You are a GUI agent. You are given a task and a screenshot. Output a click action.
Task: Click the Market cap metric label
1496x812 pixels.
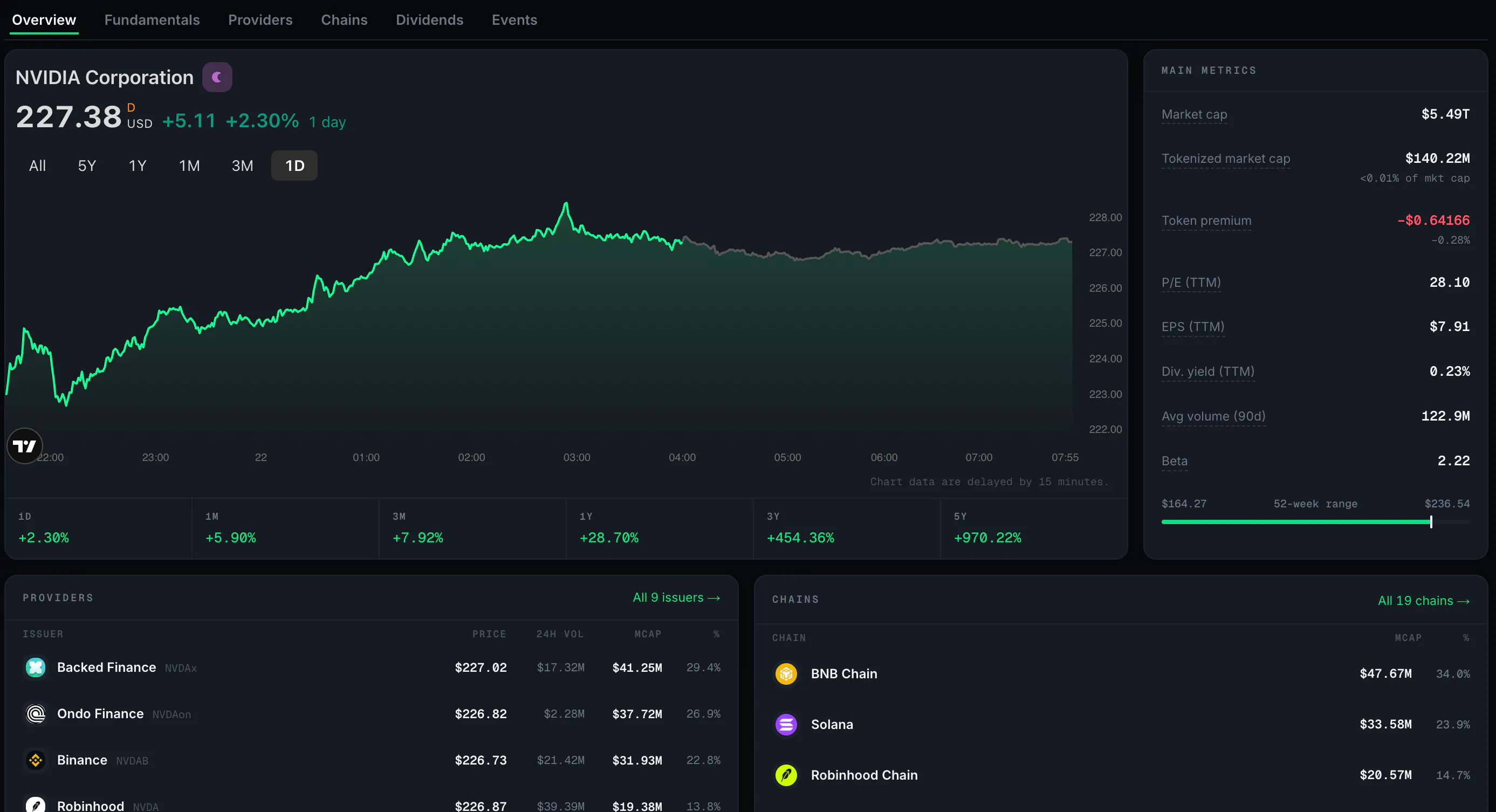point(1194,114)
